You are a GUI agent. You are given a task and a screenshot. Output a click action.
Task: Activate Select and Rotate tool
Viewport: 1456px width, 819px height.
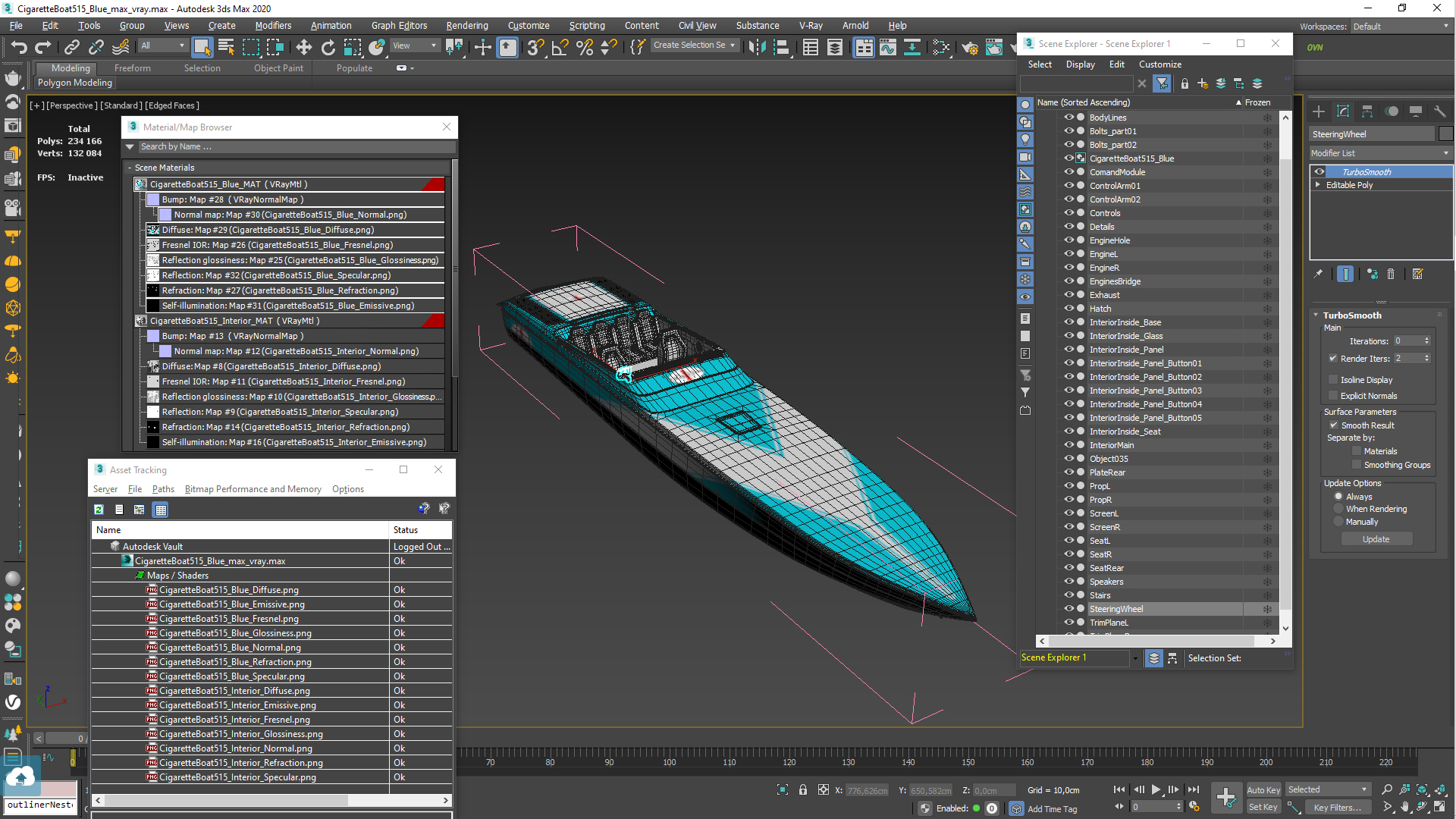[x=328, y=47]
